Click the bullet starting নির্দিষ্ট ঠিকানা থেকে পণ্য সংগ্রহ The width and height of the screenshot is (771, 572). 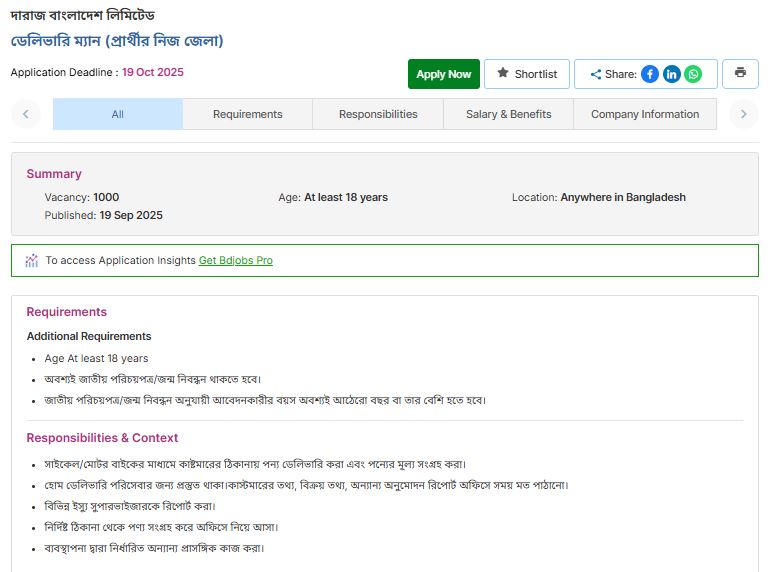[161, 527]
